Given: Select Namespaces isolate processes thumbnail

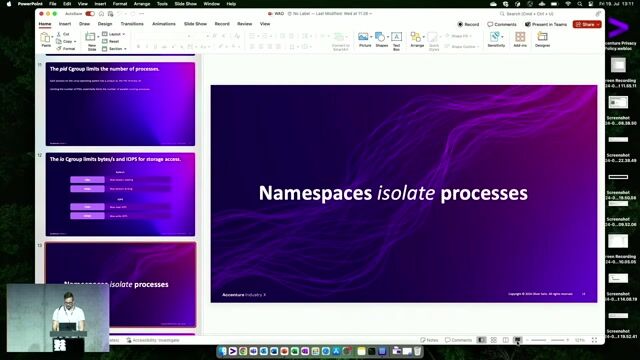Looking at the screenshot, I should point(120,284).
